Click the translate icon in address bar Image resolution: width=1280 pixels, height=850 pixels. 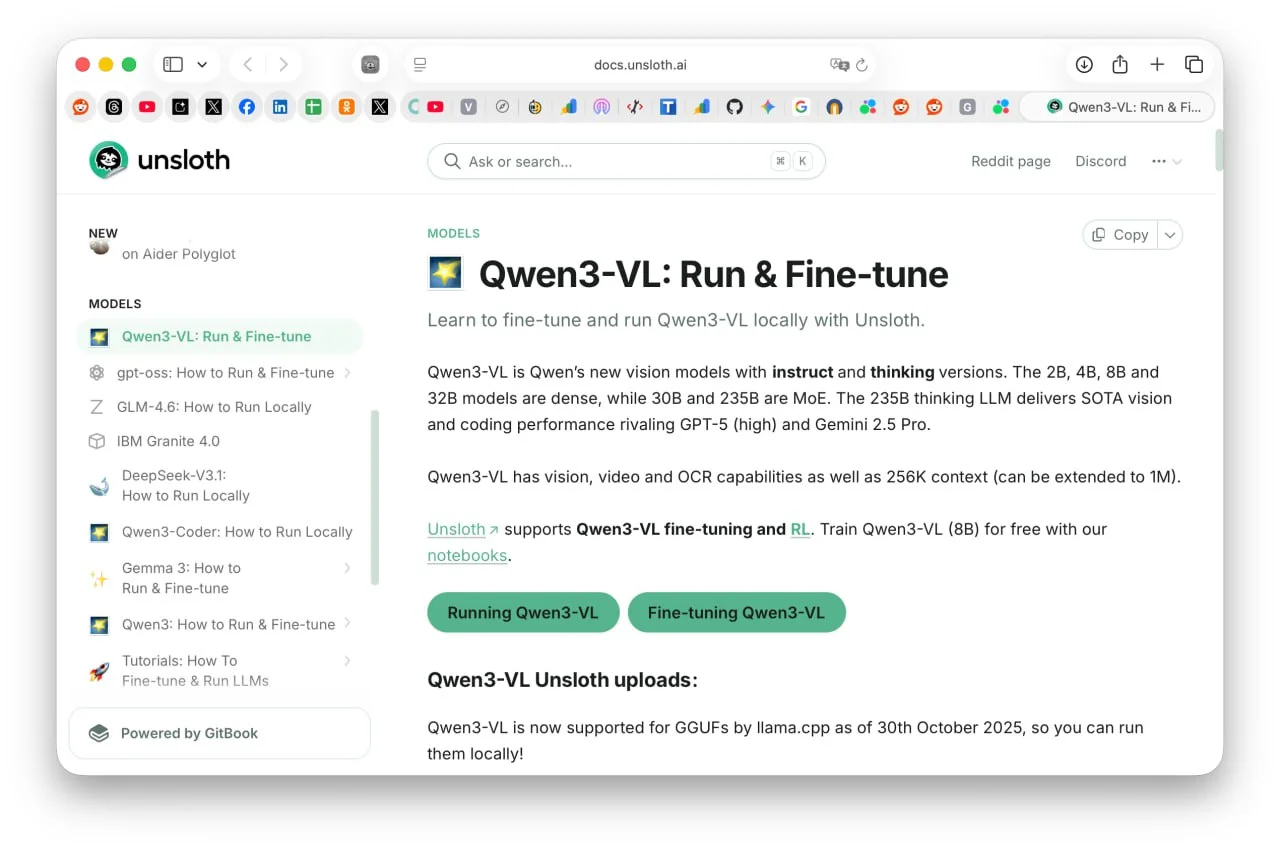coord(839,65)
